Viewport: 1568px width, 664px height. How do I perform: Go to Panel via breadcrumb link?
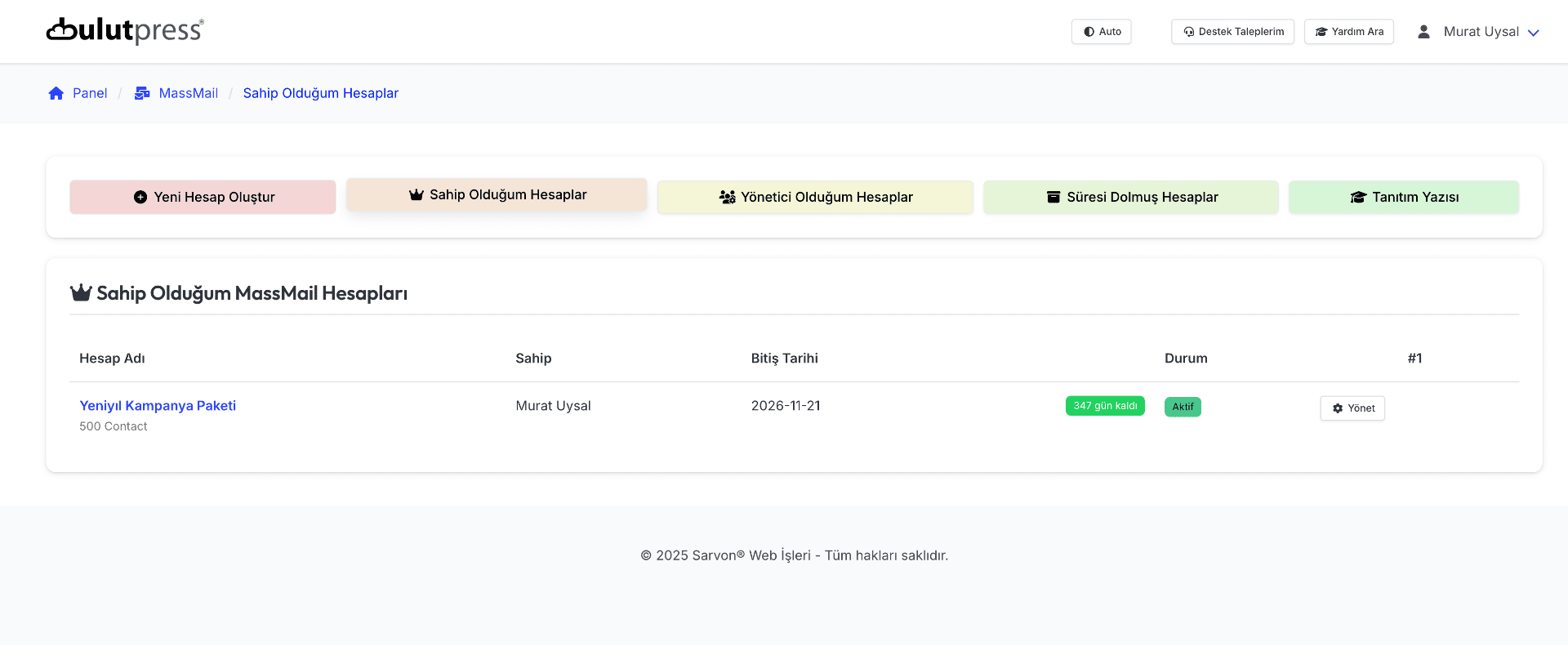point(90,93)
